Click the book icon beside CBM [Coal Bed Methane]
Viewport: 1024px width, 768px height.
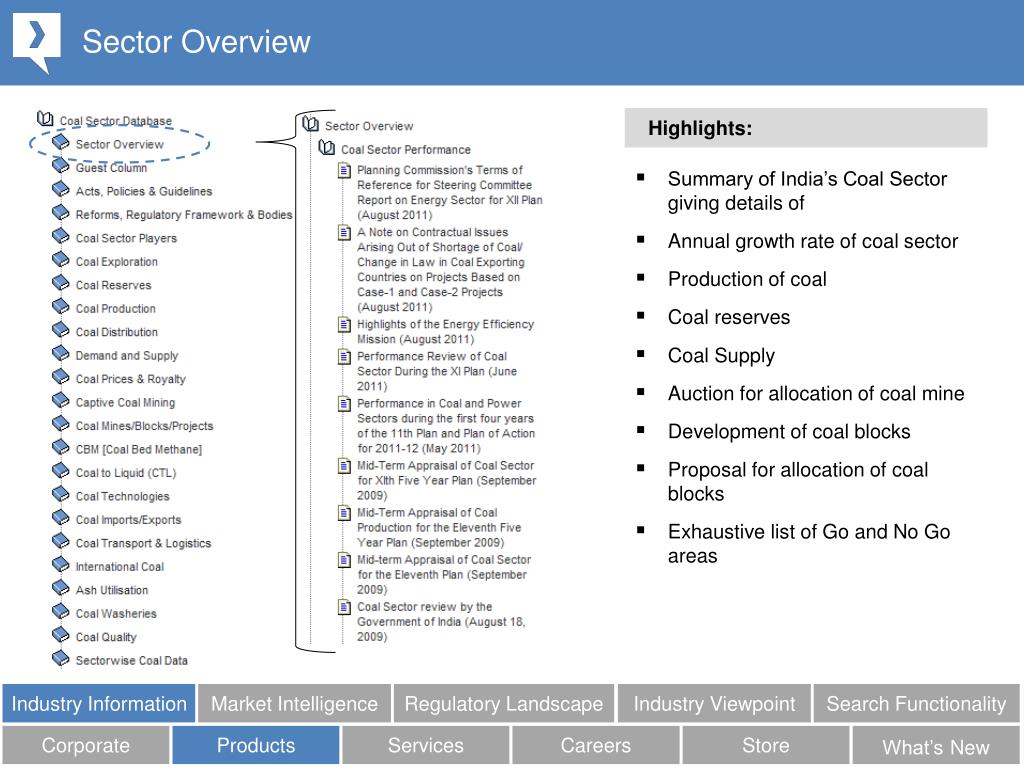61,448
